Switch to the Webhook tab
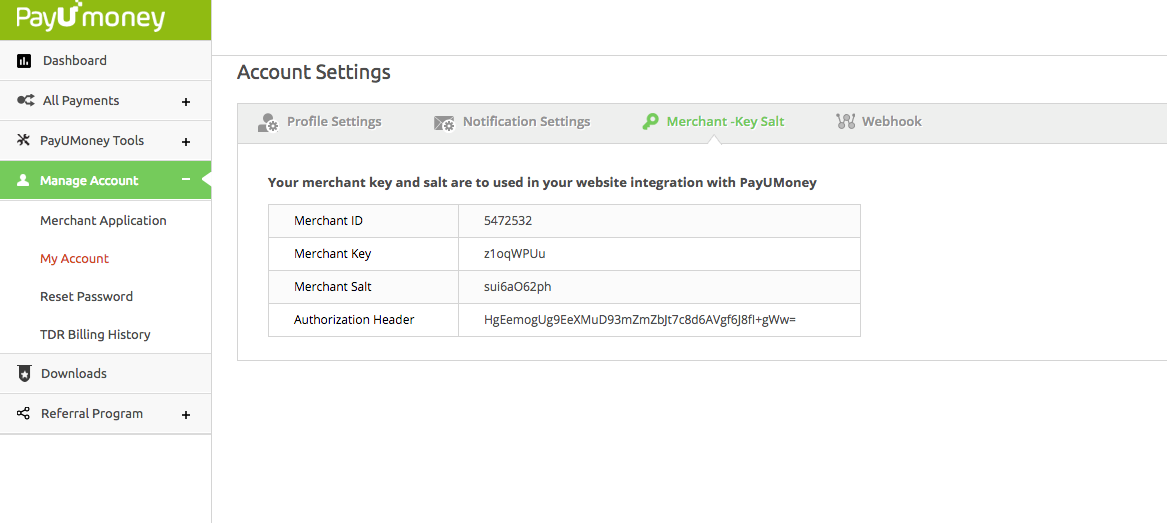Viewport: 1167px width, 523px height. pos(891,122)
